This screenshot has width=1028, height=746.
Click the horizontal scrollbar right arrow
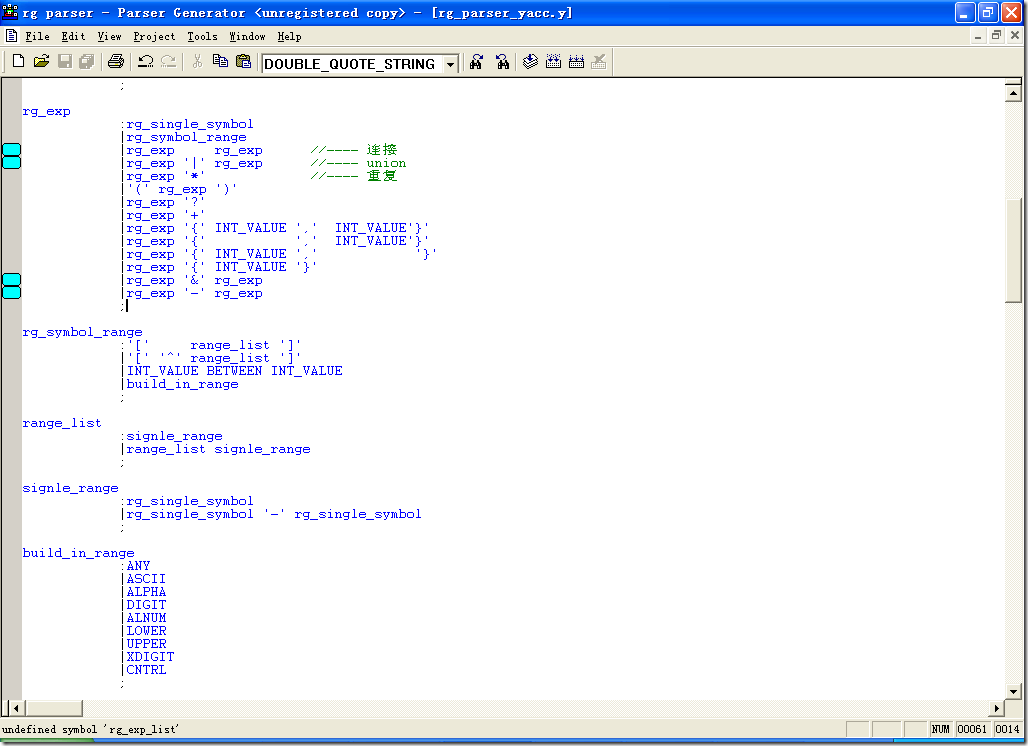click(x=997, y=708)
